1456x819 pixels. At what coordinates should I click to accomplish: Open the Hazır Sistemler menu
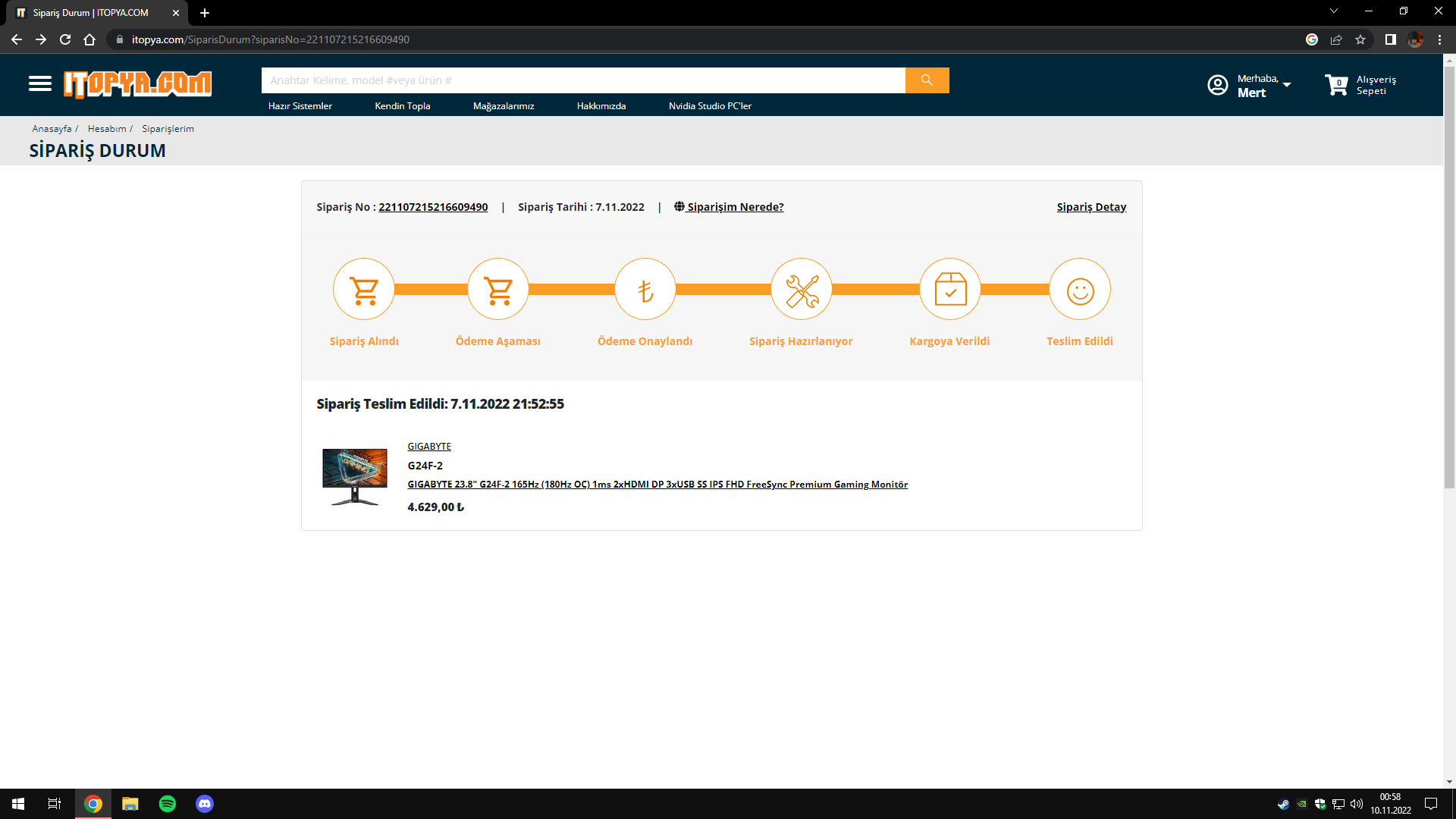[x=300, y=106]
